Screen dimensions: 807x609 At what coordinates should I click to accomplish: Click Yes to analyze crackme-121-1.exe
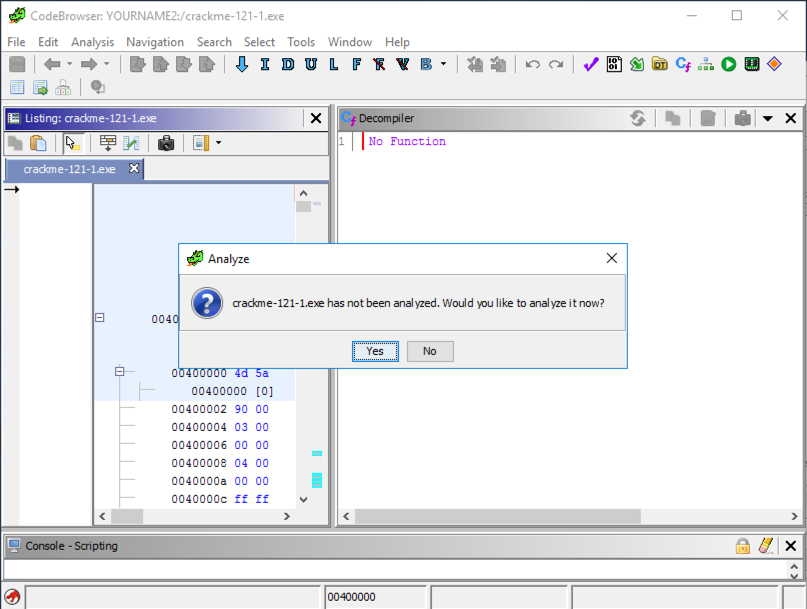pos(375,351)
